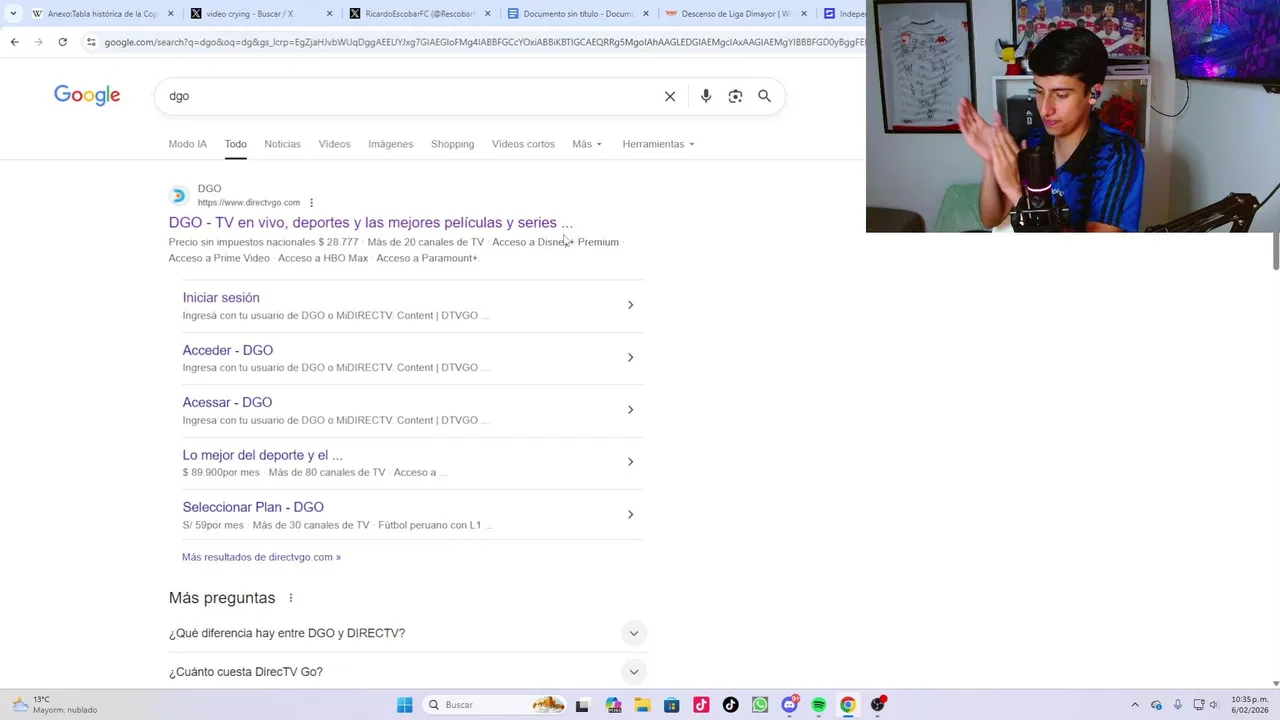Image resolution: width=1280 pixels, height=720 pixels.
Task: Open the Más dropdown in search filters
Action: click(x=587, y=144)
